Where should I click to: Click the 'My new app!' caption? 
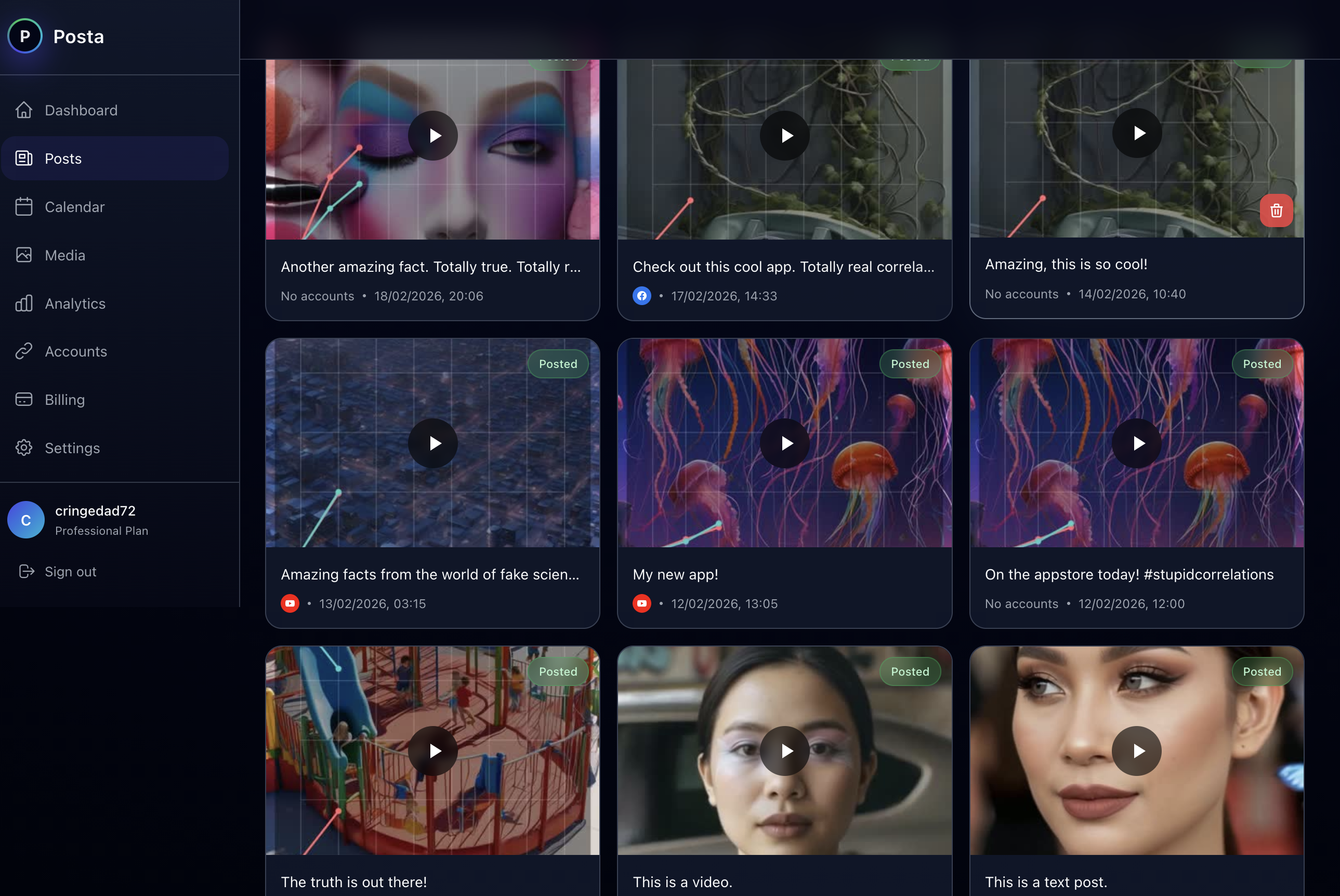[675, 574]
